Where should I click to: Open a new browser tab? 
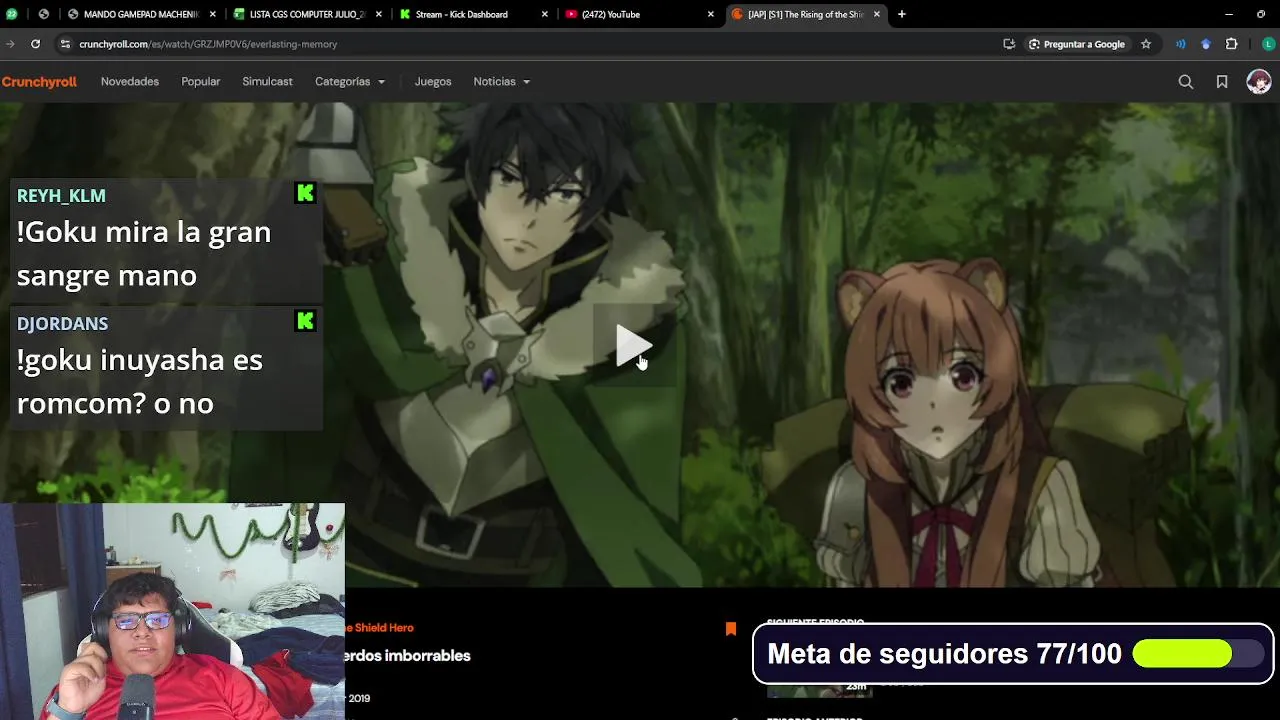click(901, 14)
